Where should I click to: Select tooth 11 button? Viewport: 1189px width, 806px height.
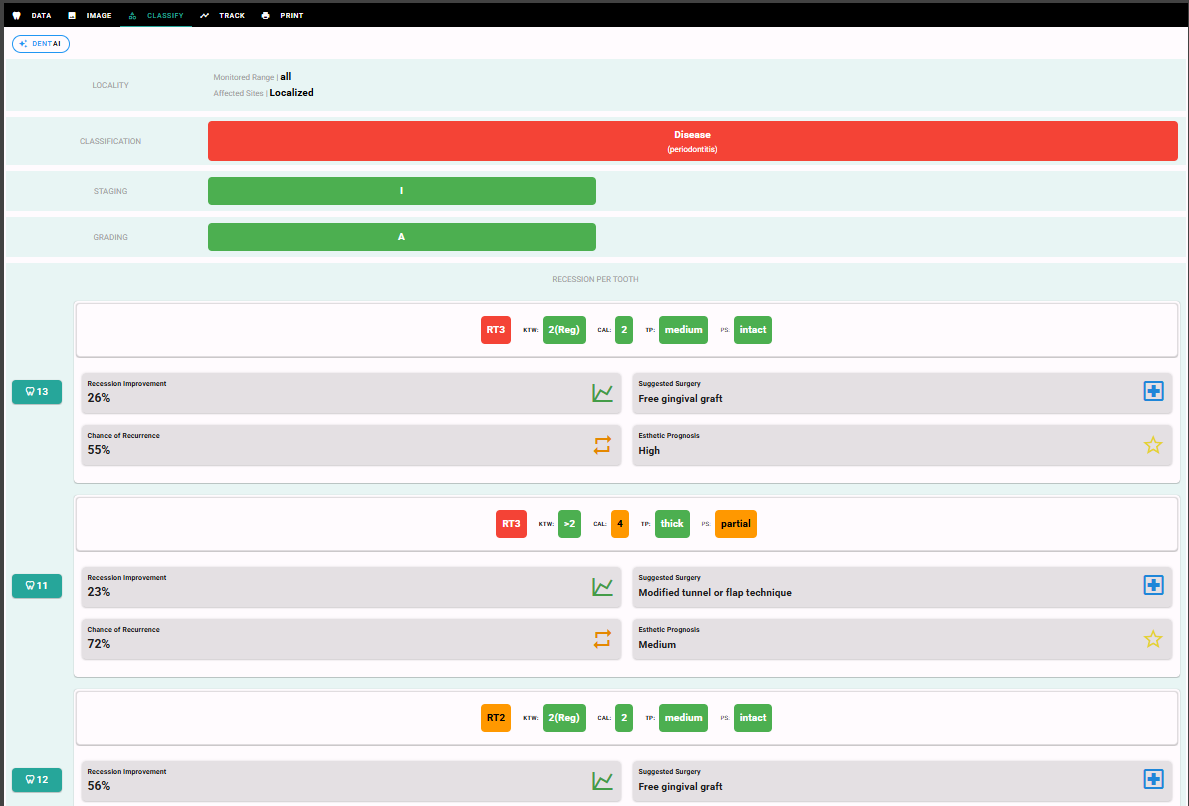tap(37, 586)
